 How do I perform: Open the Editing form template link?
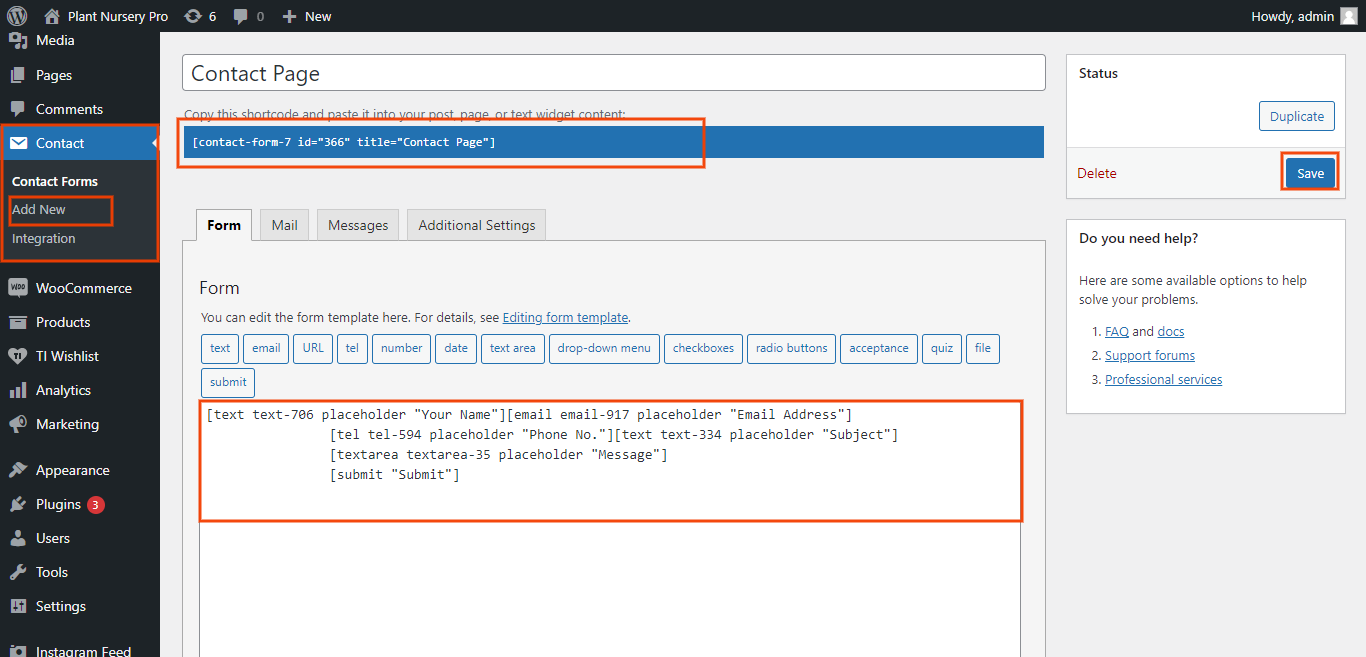click(x=565, y=317)
